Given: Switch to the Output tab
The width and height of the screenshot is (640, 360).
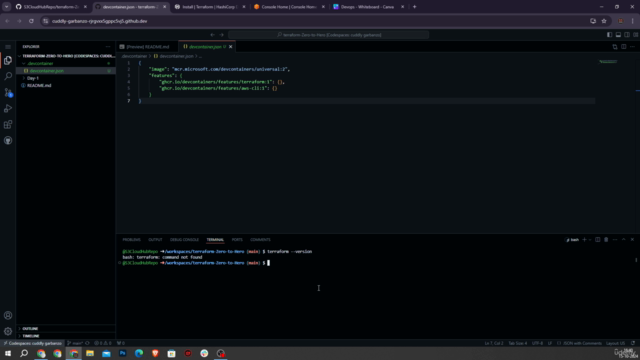Looking at the screenshot, I should pos(155,240).
